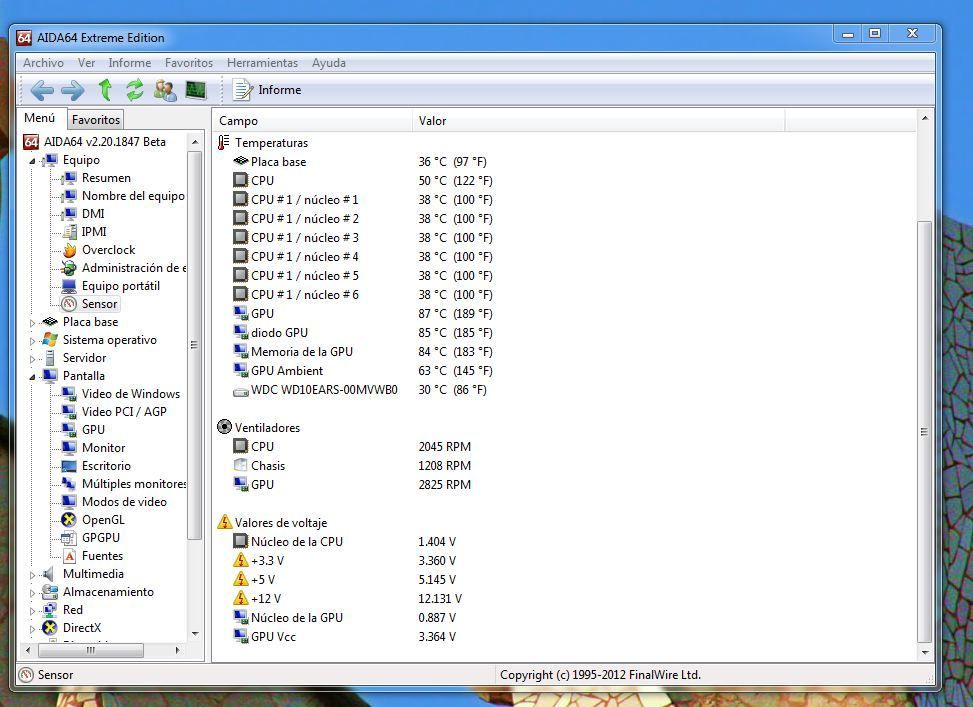Go forward with the blue right arrow

(x=73, y=91)
